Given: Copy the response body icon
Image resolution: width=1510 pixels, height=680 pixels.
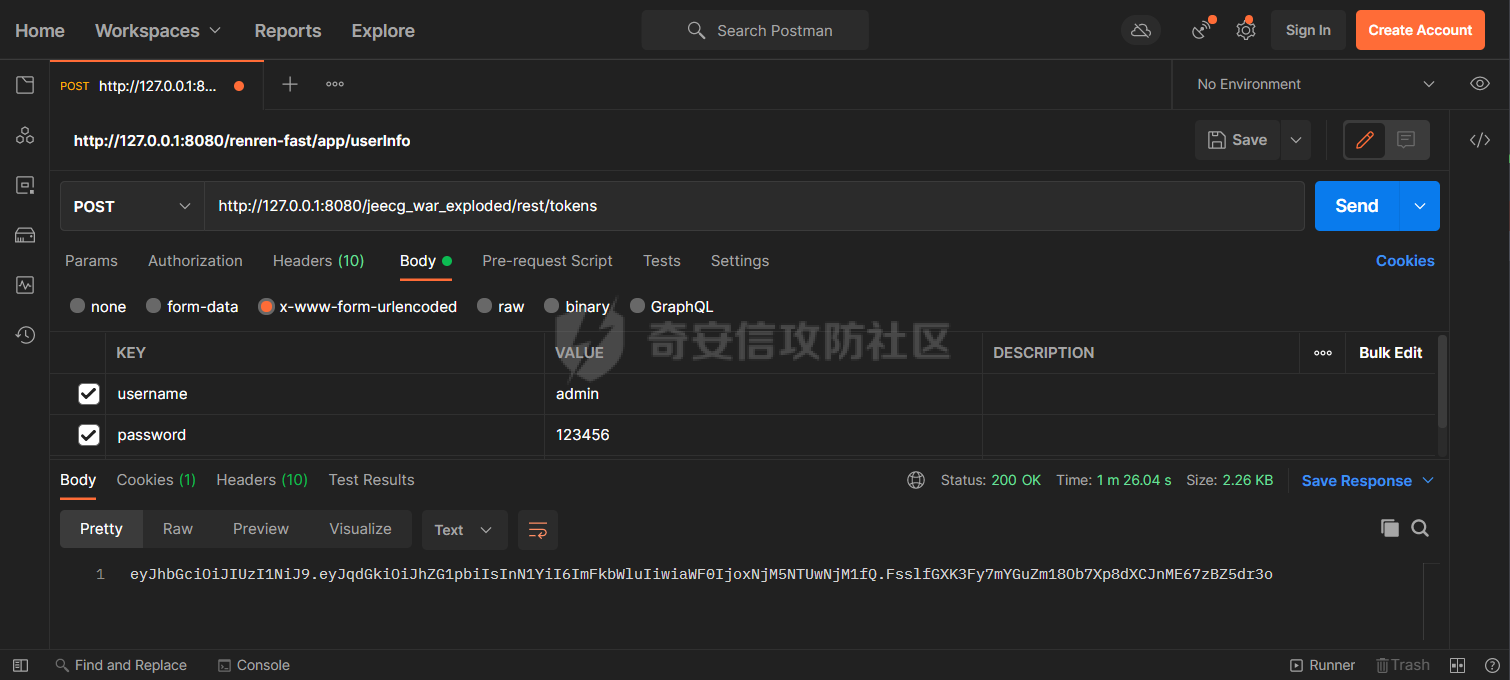Looking at the screenshot, I should pos(1389,528).
